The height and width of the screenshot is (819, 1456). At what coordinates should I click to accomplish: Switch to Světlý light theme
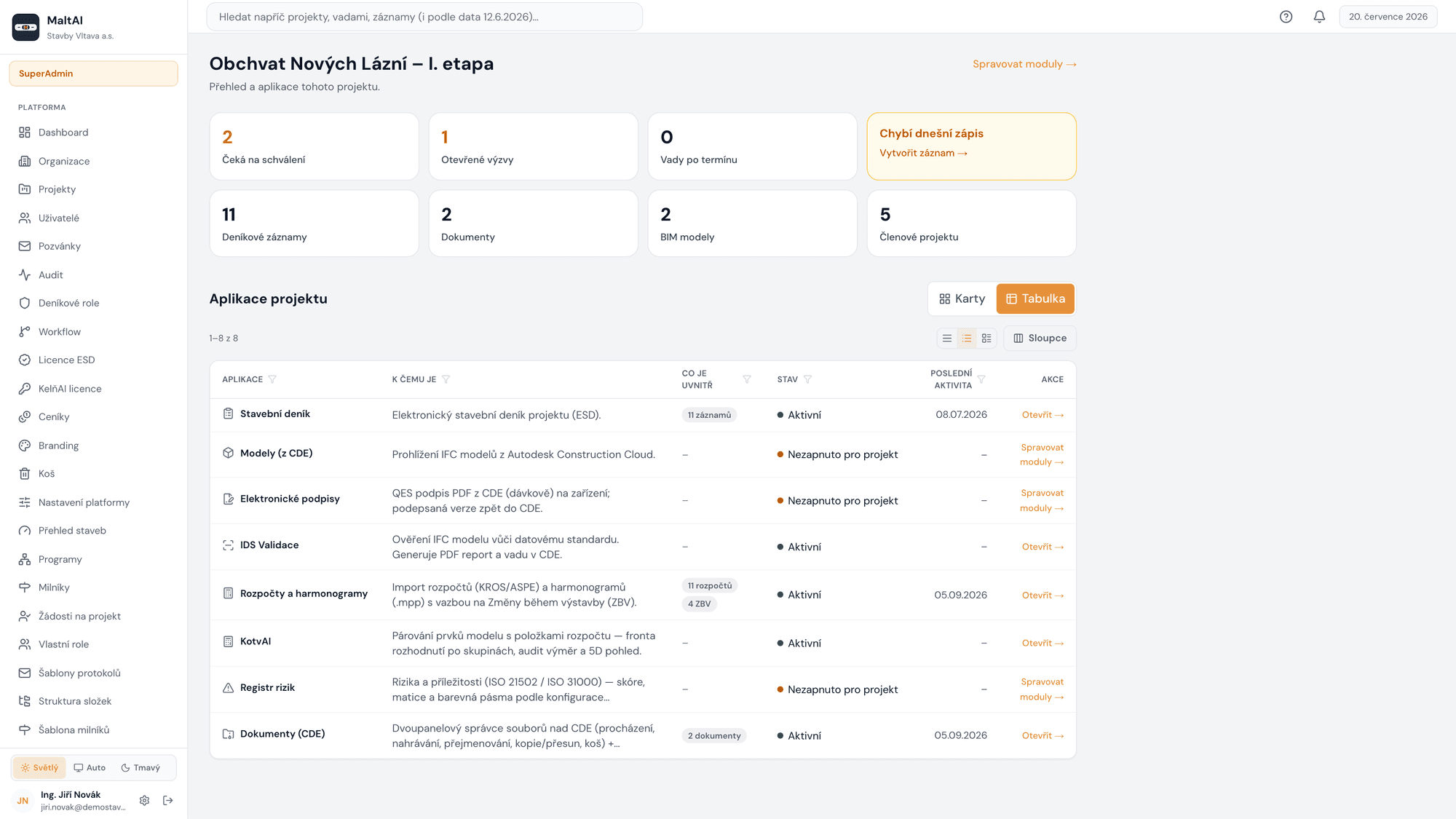(39, 767)
